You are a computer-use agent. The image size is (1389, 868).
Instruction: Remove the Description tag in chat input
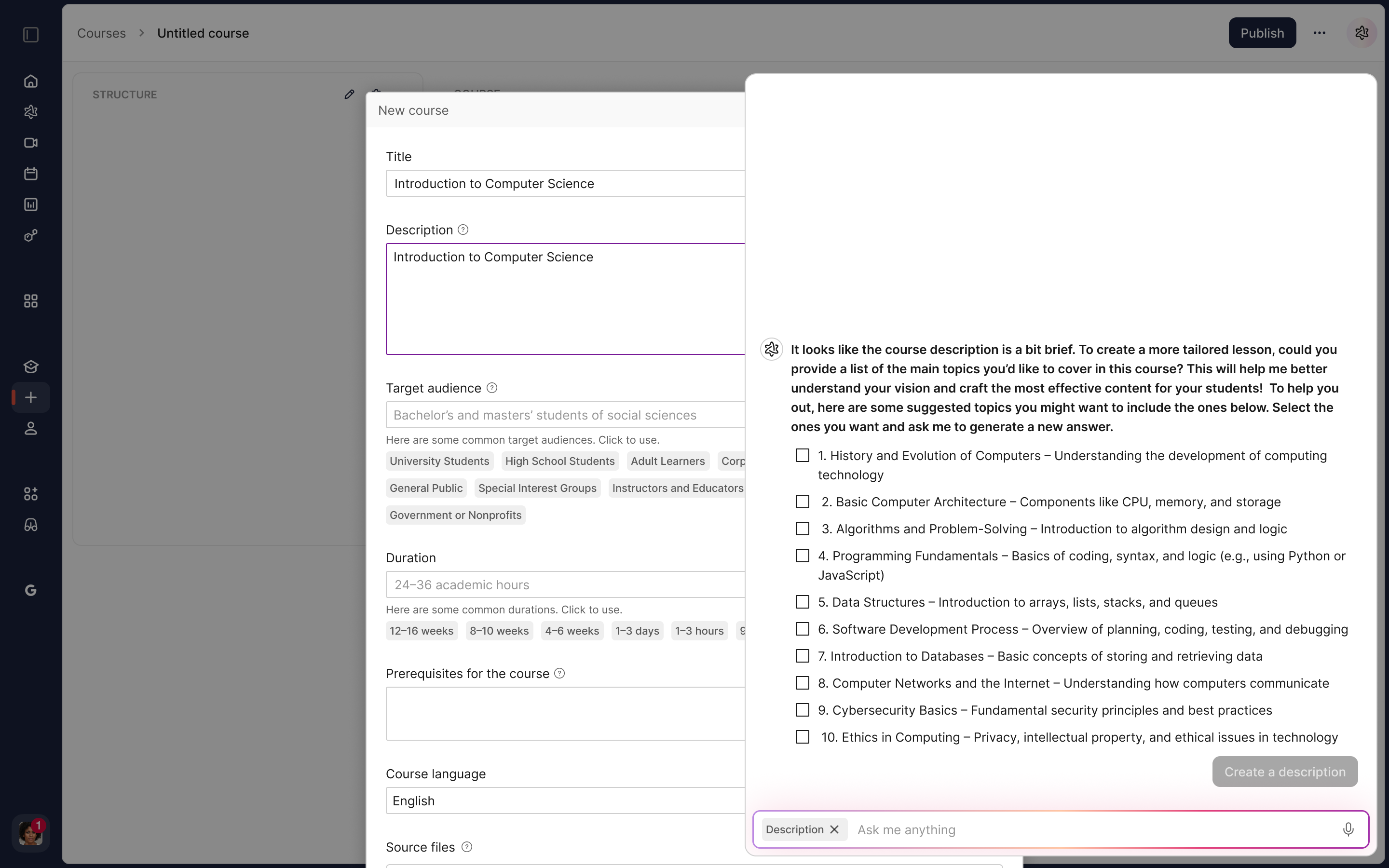click(834, 829)
